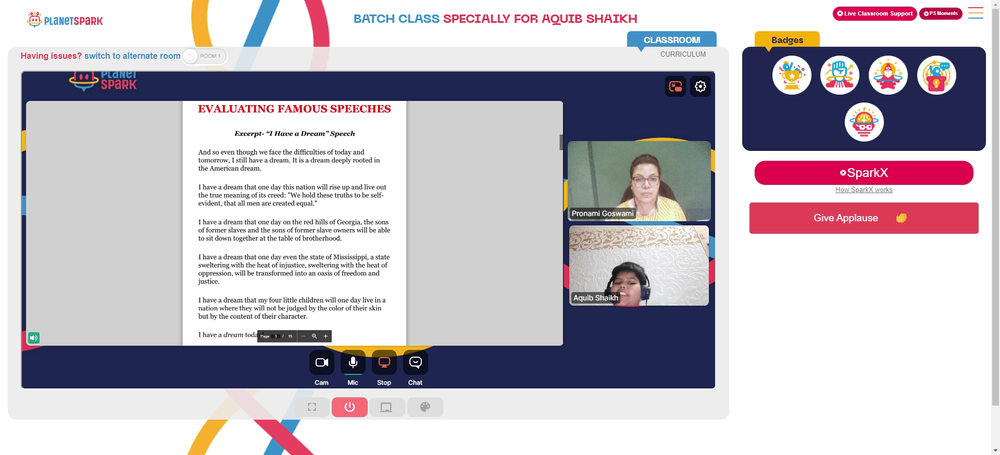
Task: Switch video layout using picture-in-picture icon
Action: [x=675, y=86]
